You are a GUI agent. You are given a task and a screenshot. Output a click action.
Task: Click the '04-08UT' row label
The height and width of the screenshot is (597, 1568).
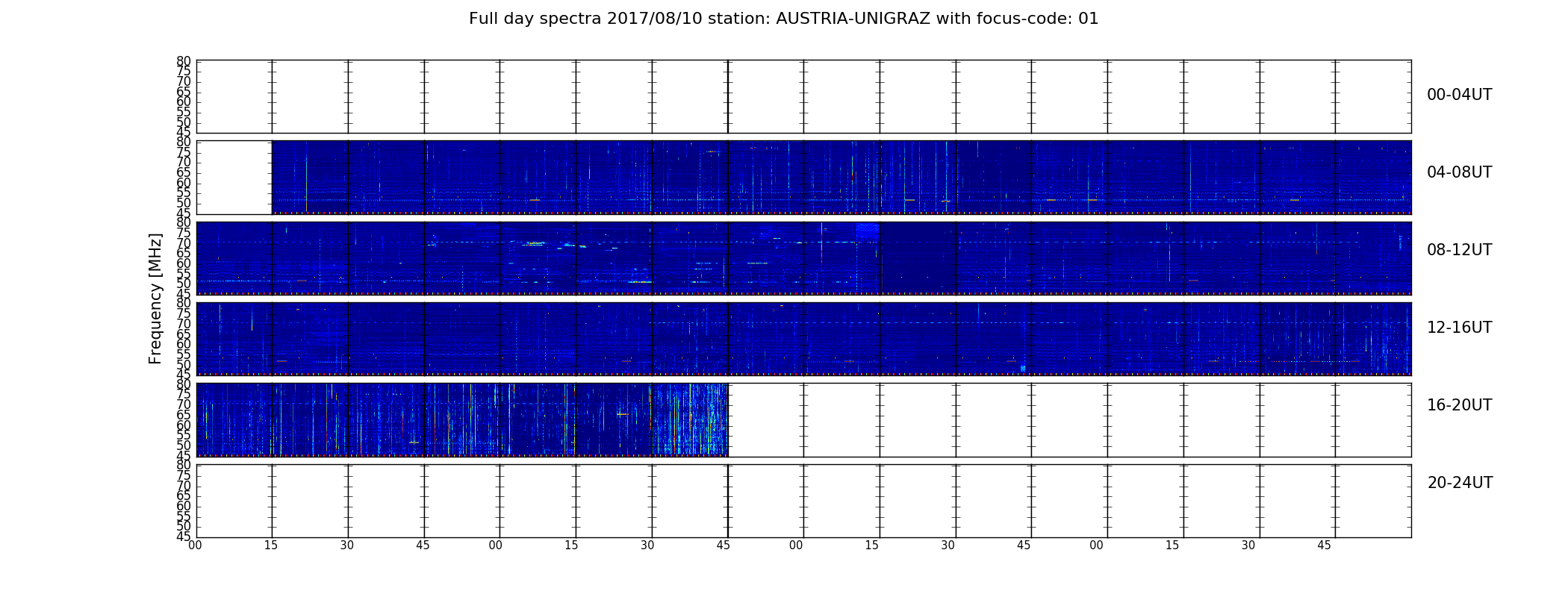pyautogui.click(x=1460, y=172)
